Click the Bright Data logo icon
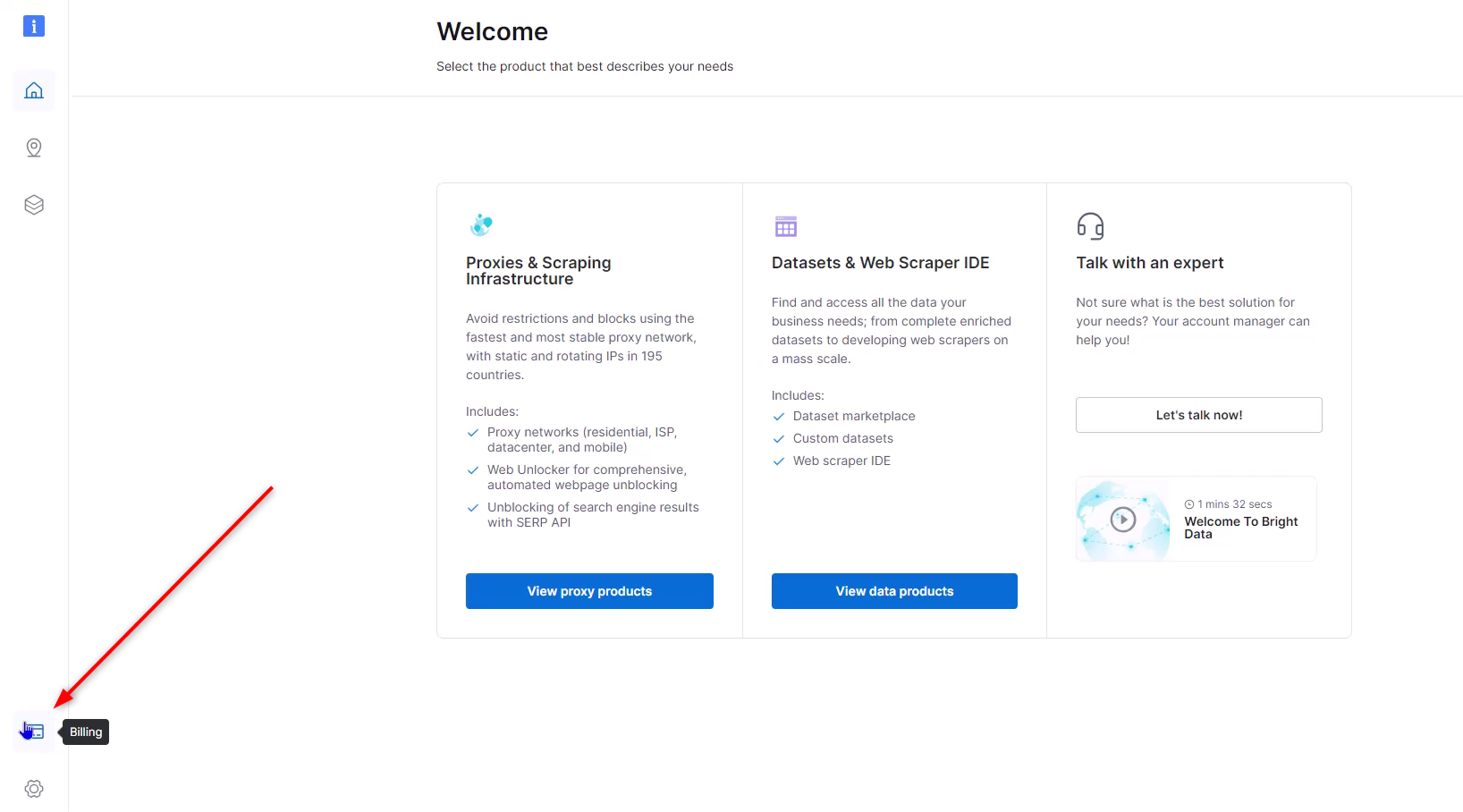This screenshot has height=812, width=1463. tap(34, 26)
